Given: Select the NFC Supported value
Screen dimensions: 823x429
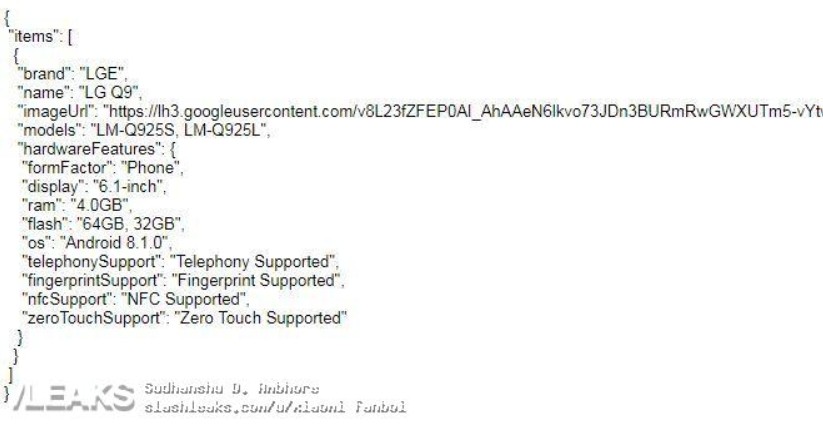Looking at the screenshot, I should tap(185, 300).
